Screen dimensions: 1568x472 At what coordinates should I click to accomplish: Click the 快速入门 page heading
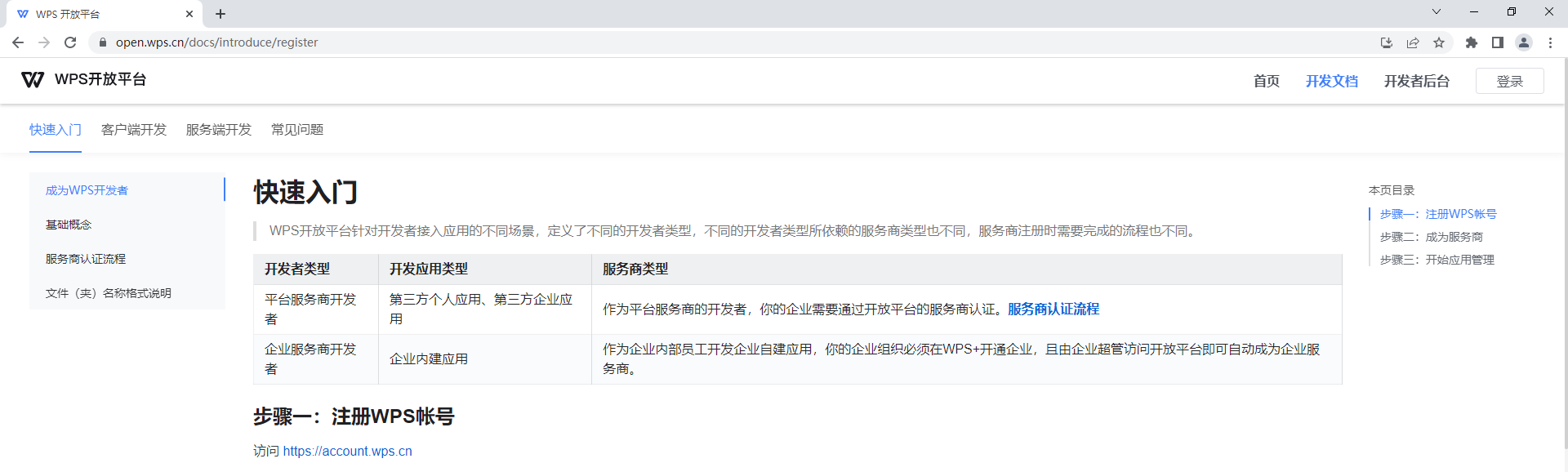click(x=306, y=192)
